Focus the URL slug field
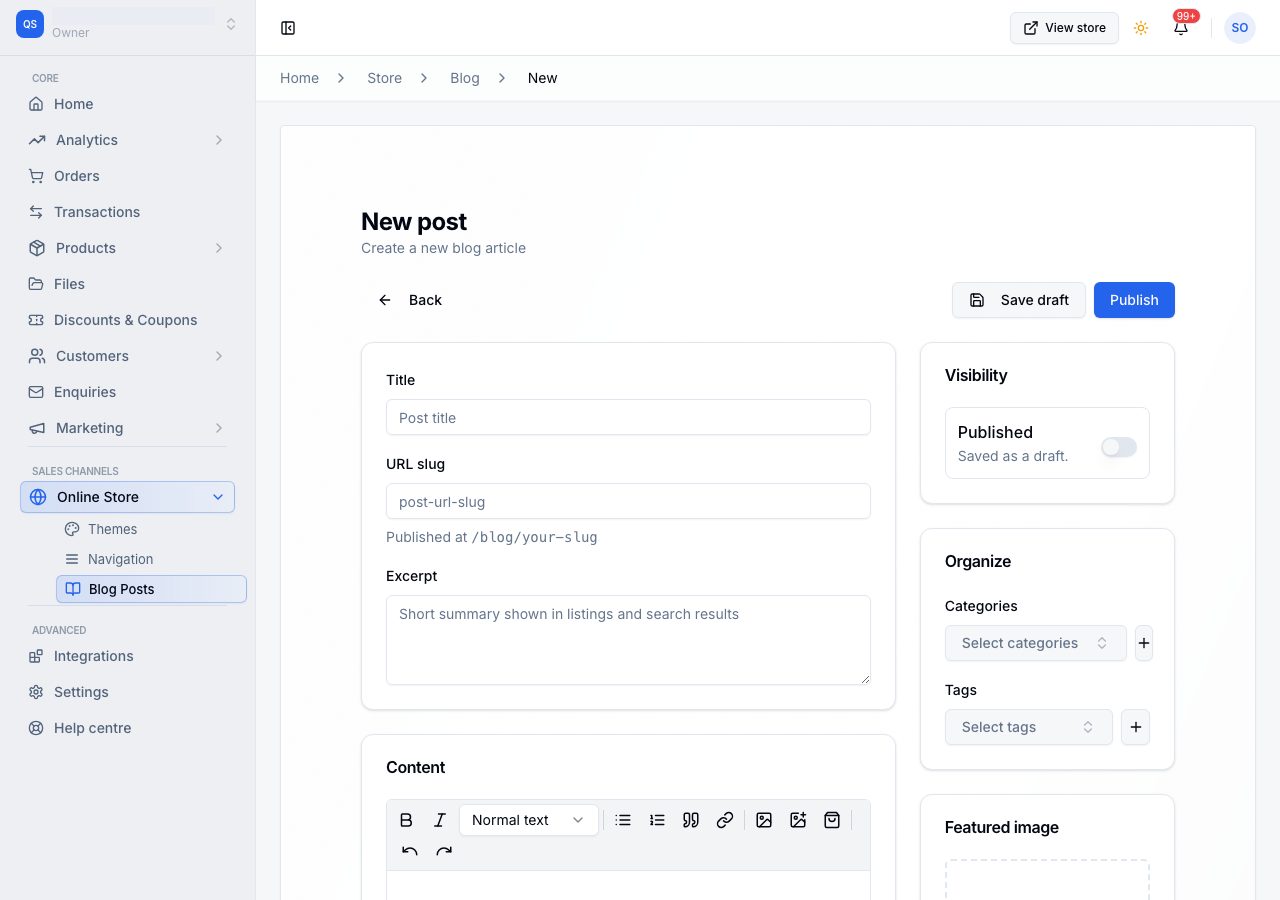This screenshot has width=1280, height=900. [628, 501]
